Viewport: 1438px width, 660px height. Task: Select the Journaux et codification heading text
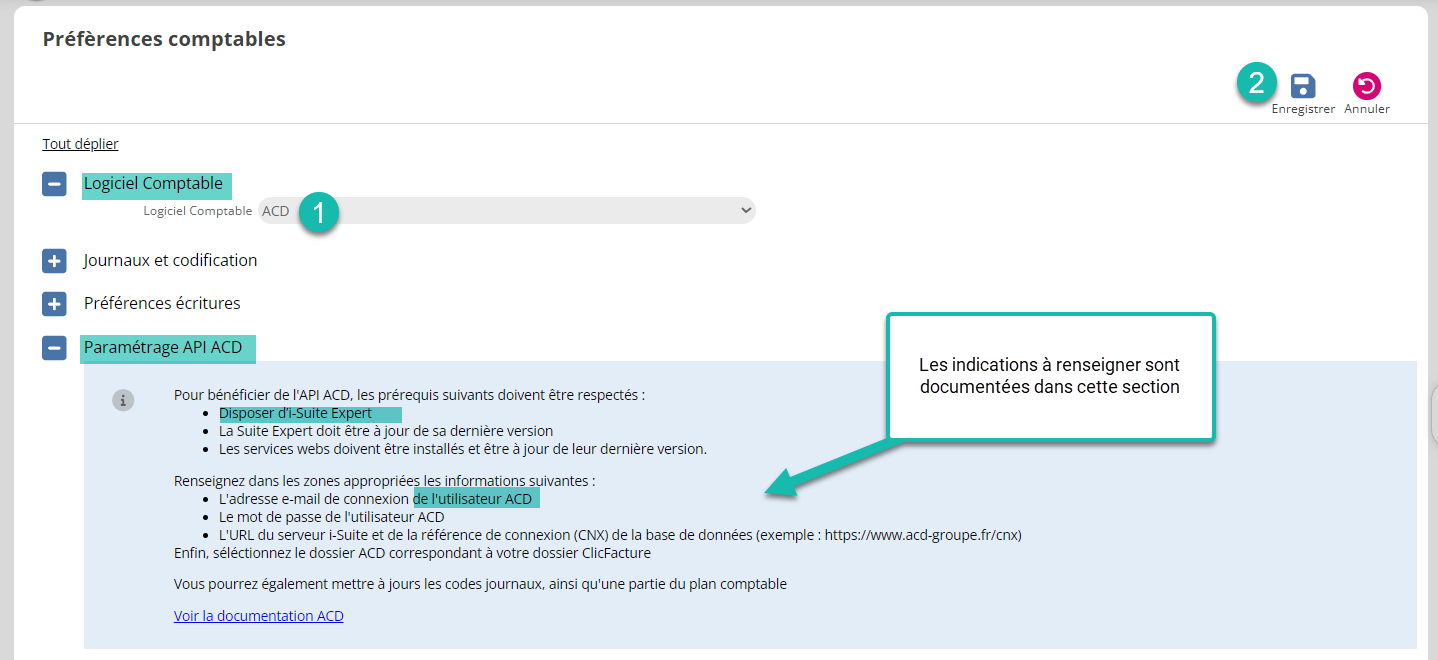170,260
